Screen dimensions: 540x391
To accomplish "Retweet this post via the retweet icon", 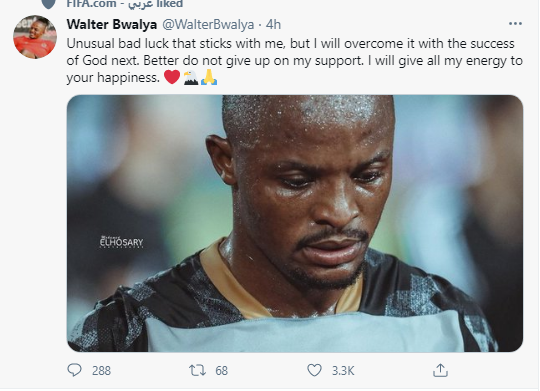I will pos(197,370).
